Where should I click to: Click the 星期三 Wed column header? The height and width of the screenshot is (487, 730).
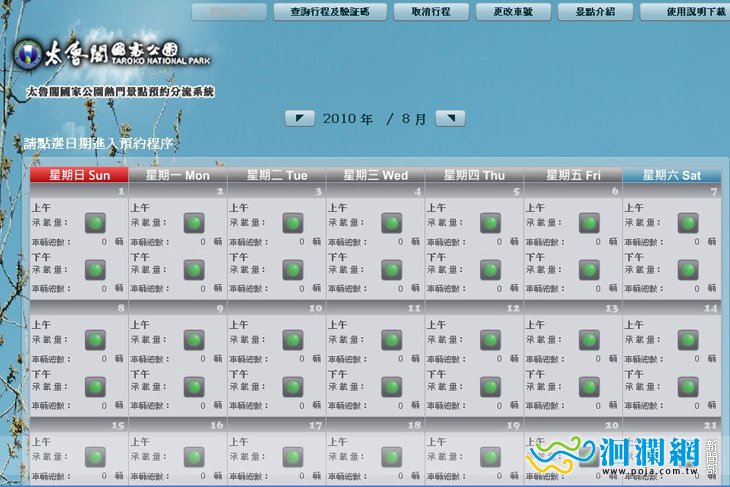pos(375,175)
